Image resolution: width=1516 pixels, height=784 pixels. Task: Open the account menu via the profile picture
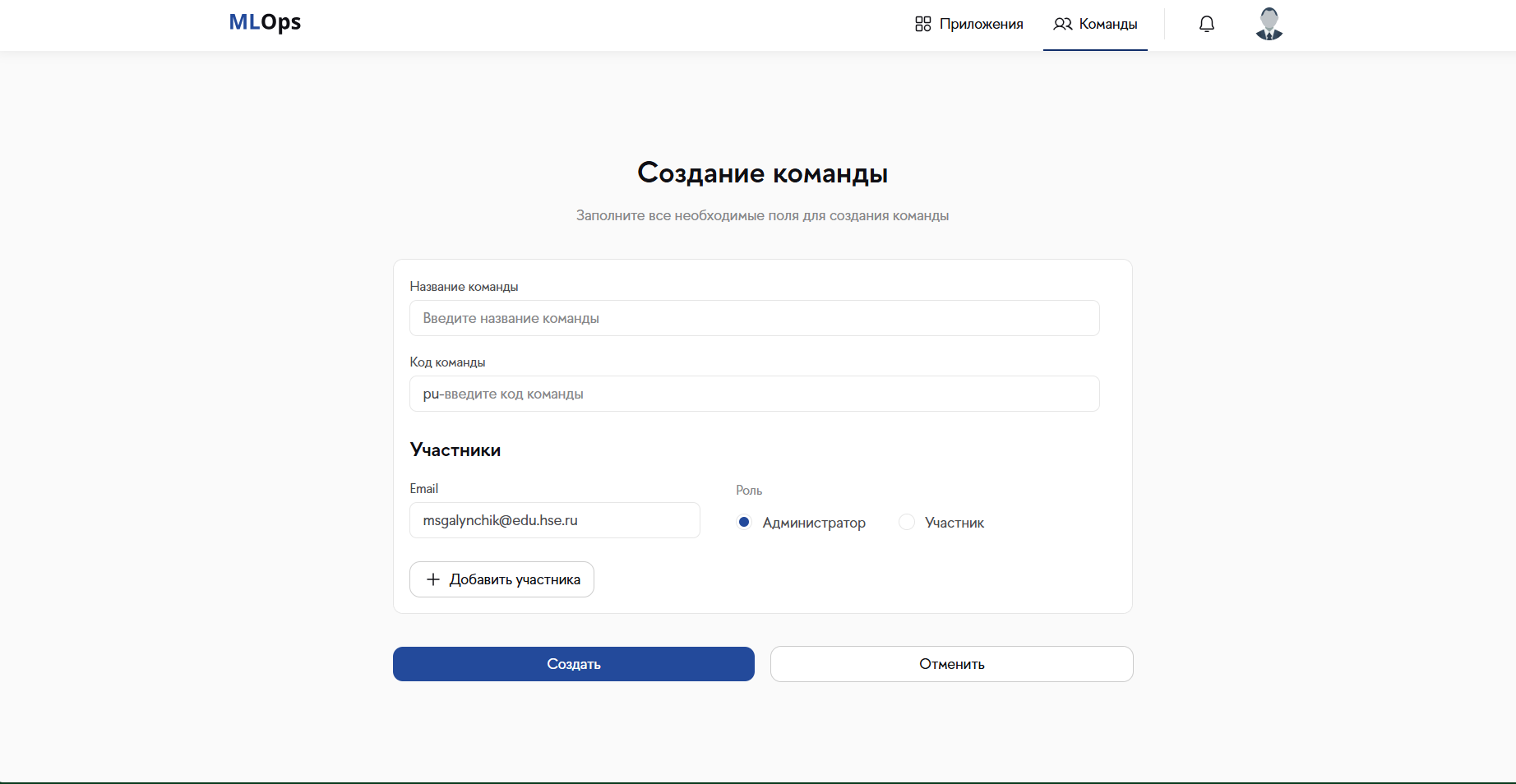pos(1269,24)
